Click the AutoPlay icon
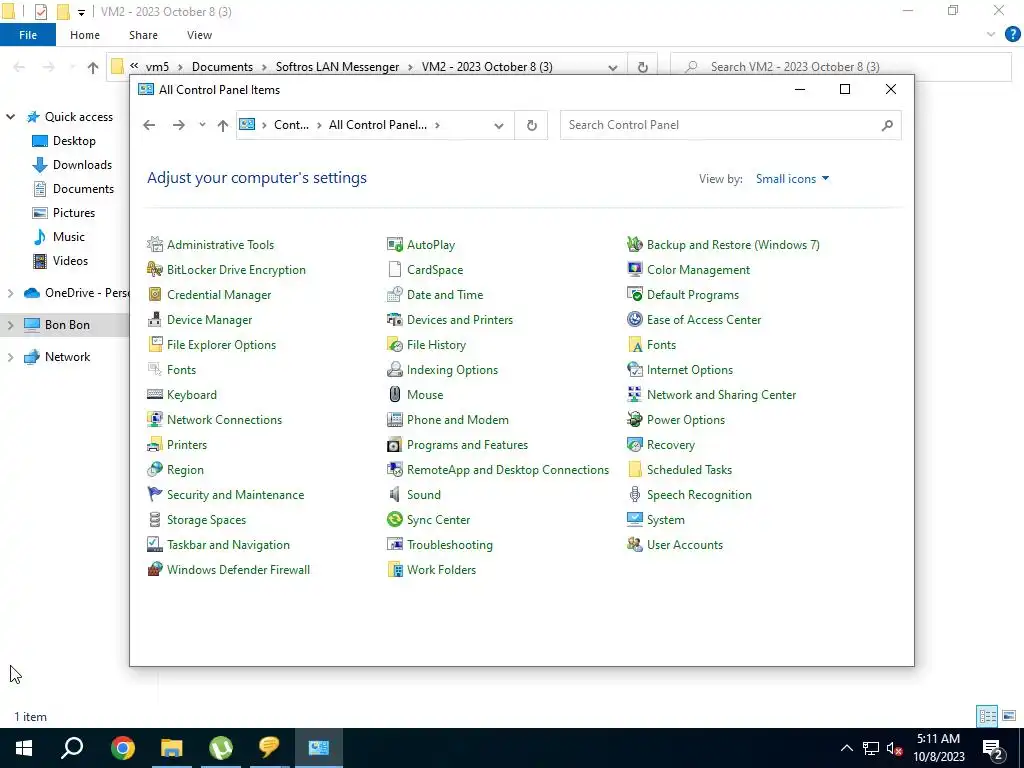Screen dimensions: 1024x768 tap(394, 245)
